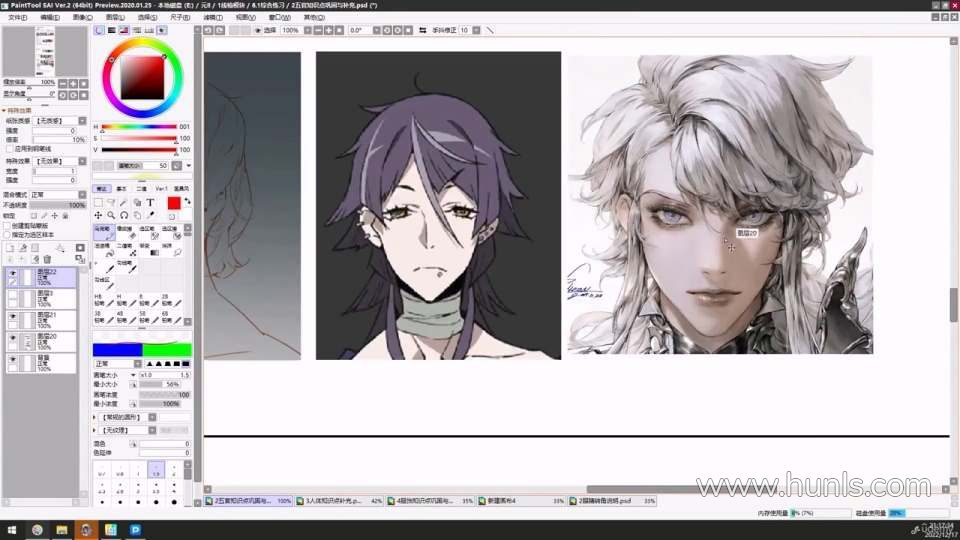Open the stabilizer value dropdown in toolbar
960x540 pixels.
click(476, 30)
